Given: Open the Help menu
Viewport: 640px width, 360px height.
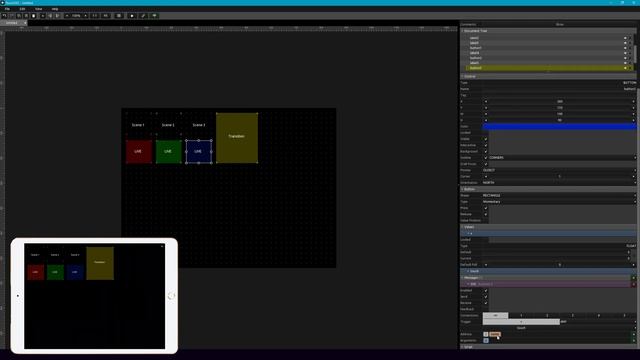Looking at the screenshot, I should tap(55, 9).
